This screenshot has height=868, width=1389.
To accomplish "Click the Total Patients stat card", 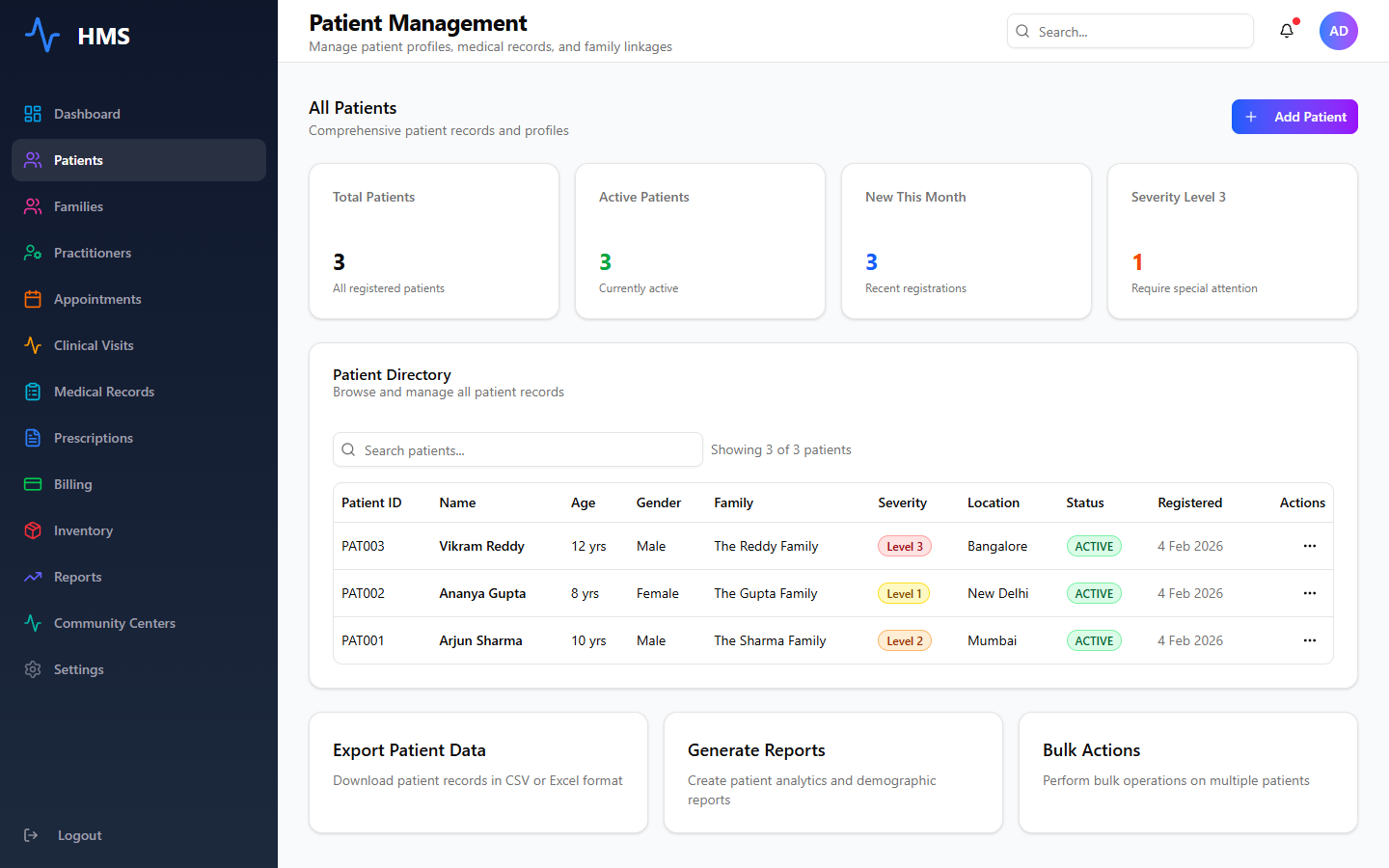I will click(x=434, y=241).
